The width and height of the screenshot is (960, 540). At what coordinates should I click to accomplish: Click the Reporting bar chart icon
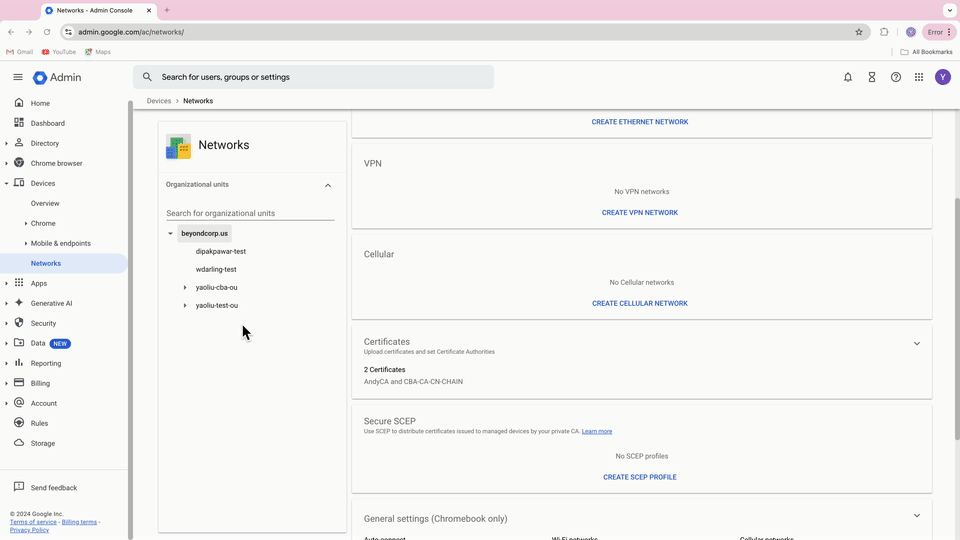tap(19, 362)
